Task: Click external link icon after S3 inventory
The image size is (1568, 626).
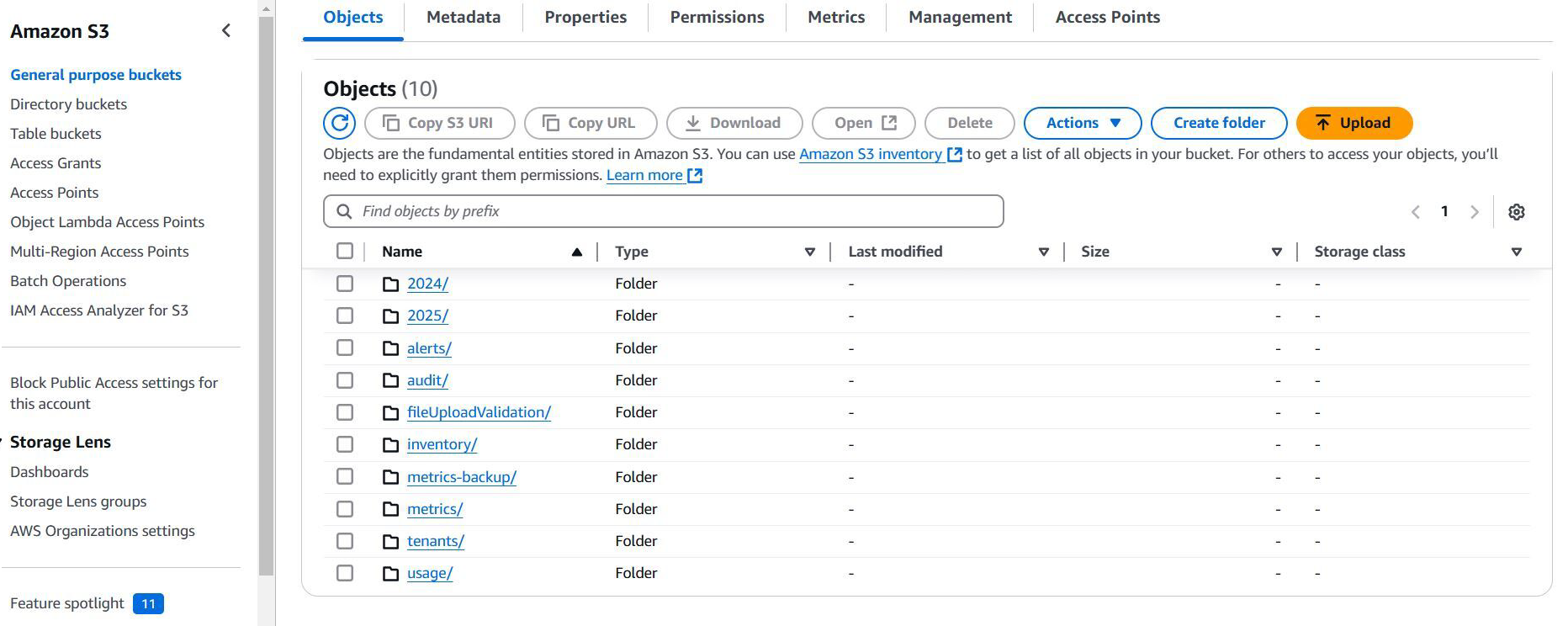Action: tap(955, 155)
